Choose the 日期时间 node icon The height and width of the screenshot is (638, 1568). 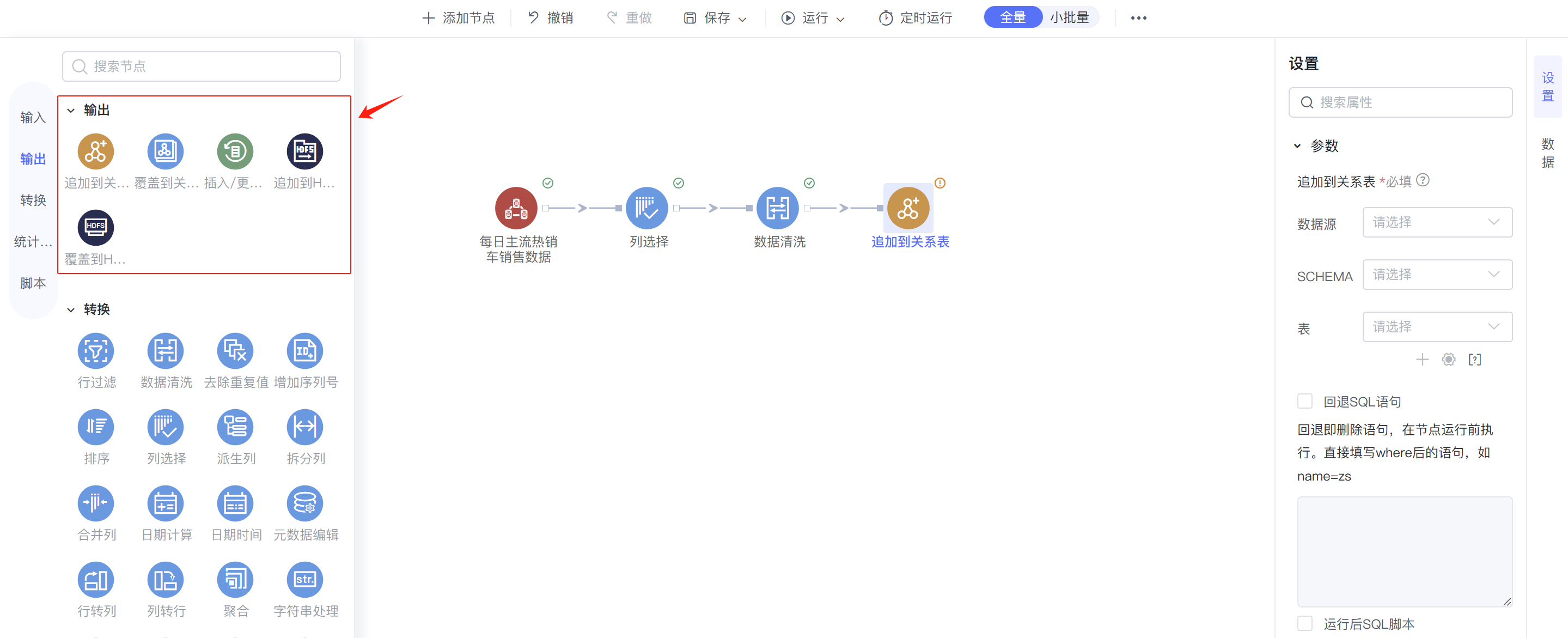(235, 503)
